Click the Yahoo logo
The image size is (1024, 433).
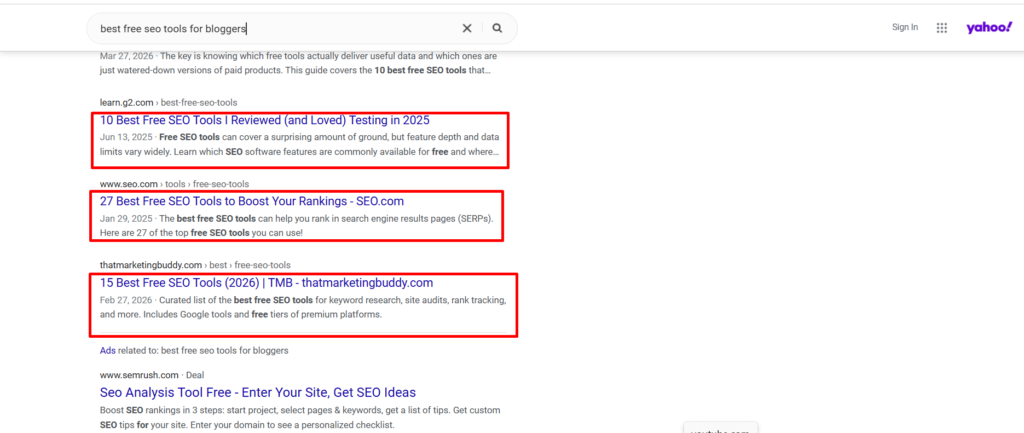pyautogui.click(x=989, y=27)
